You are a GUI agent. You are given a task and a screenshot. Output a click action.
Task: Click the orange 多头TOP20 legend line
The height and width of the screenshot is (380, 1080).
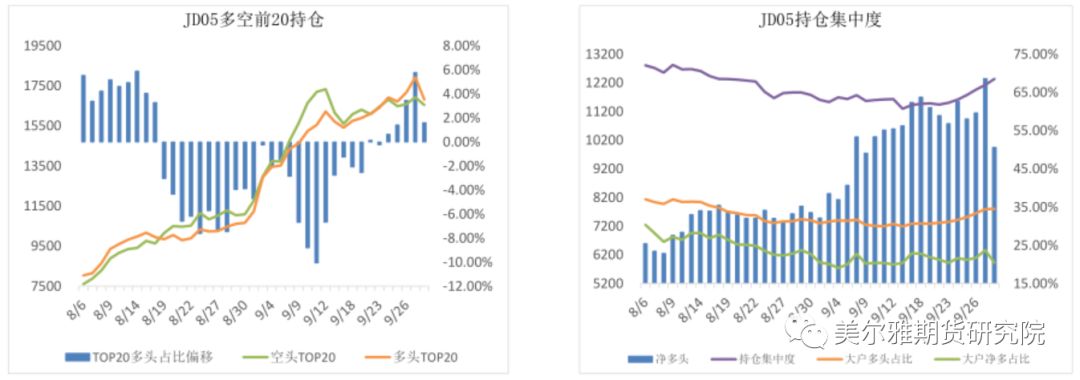[378, 357]
